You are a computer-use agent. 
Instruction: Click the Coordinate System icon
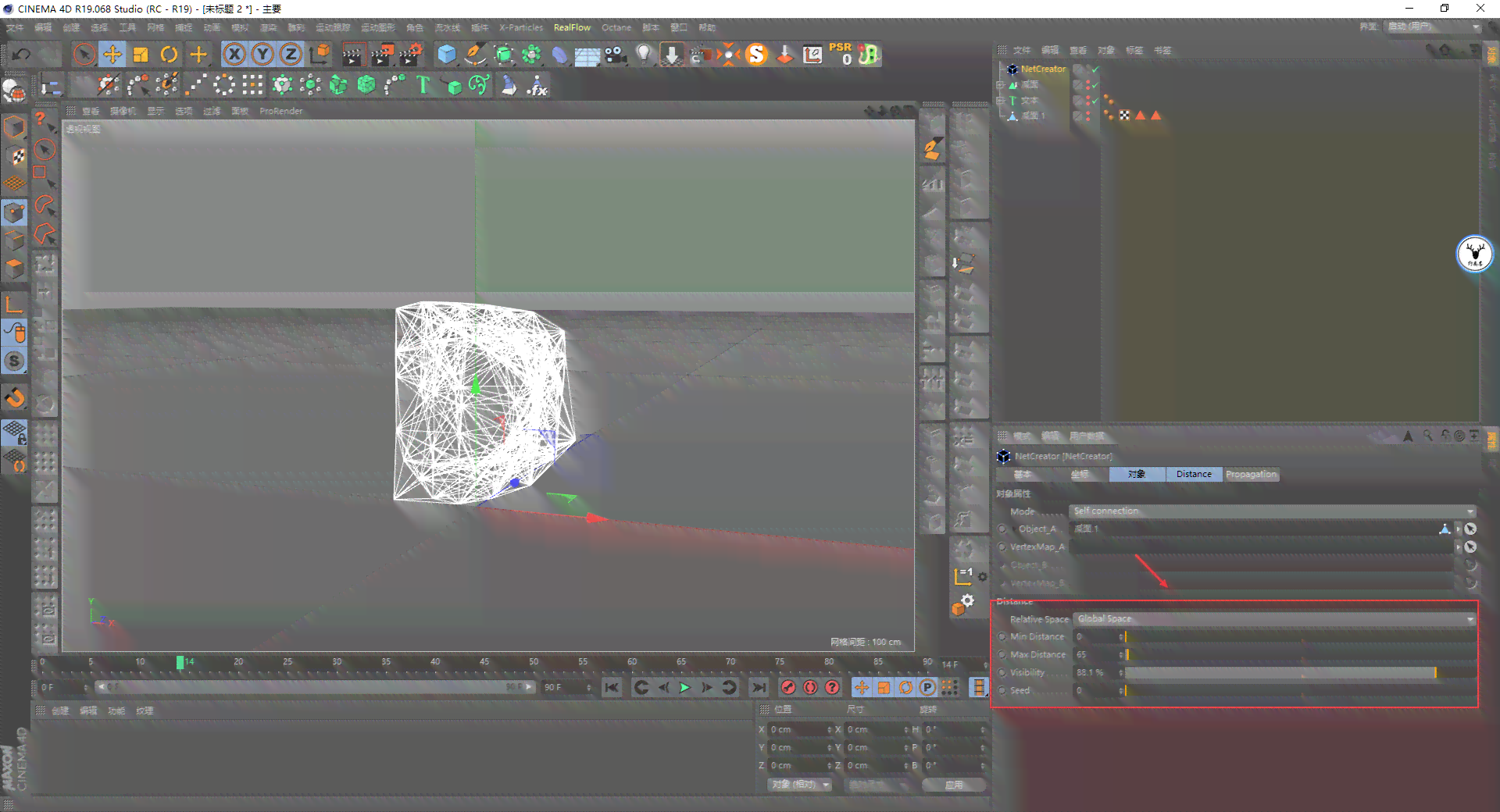pos(320,54)
